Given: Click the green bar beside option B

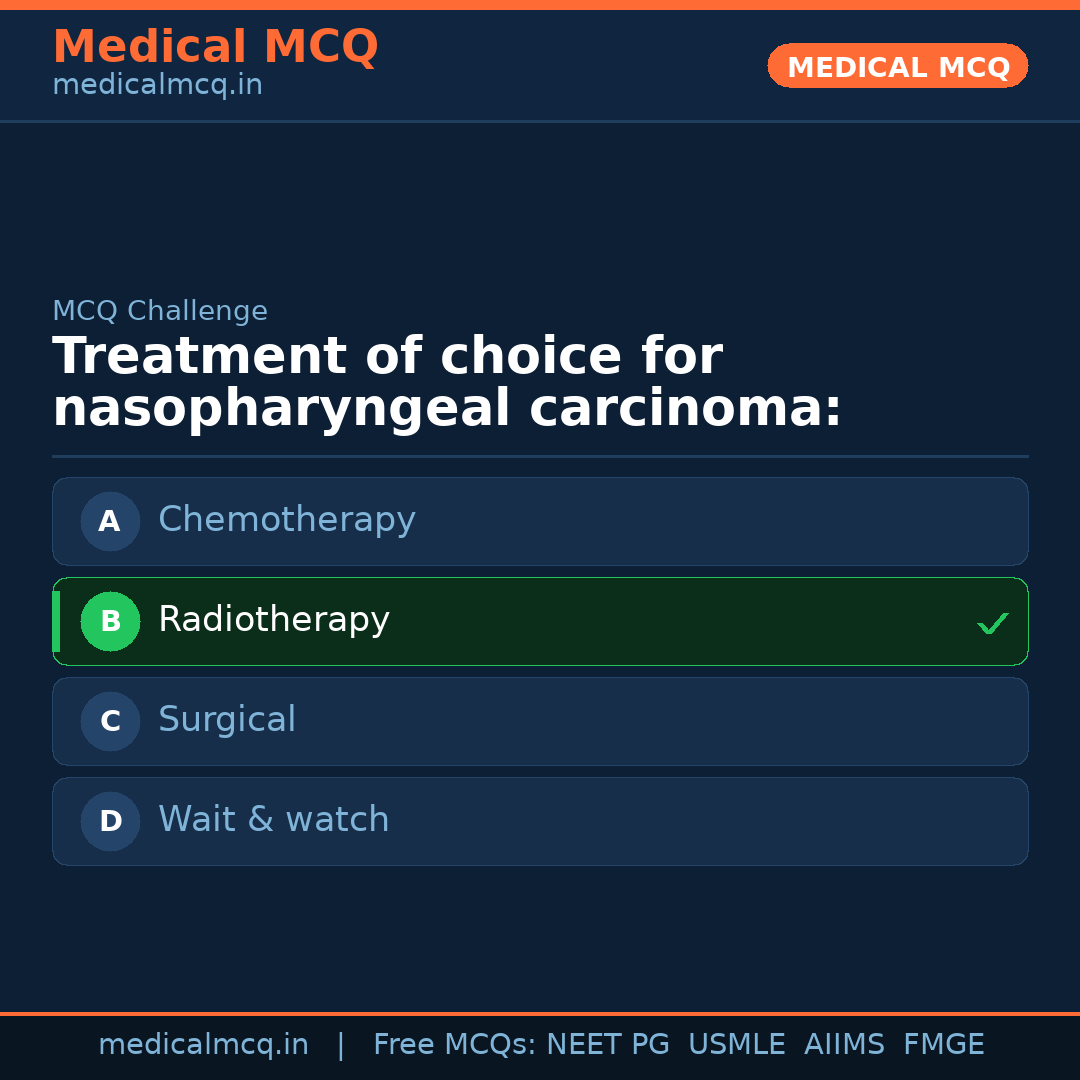Looking at the screenshot, I should tap(56, 621).
